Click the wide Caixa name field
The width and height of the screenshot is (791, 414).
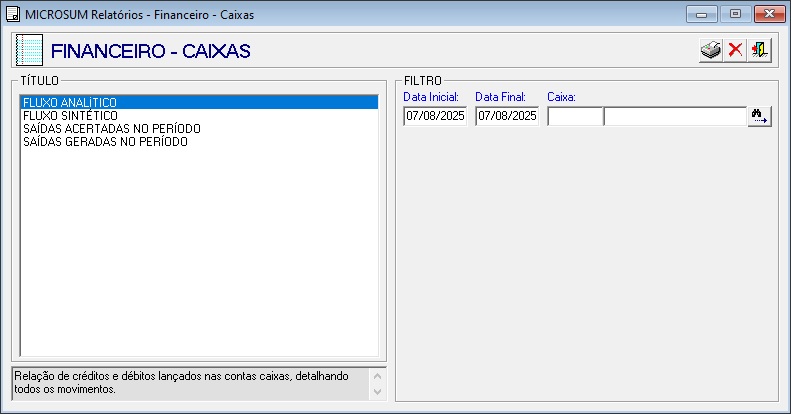[675, 117]
